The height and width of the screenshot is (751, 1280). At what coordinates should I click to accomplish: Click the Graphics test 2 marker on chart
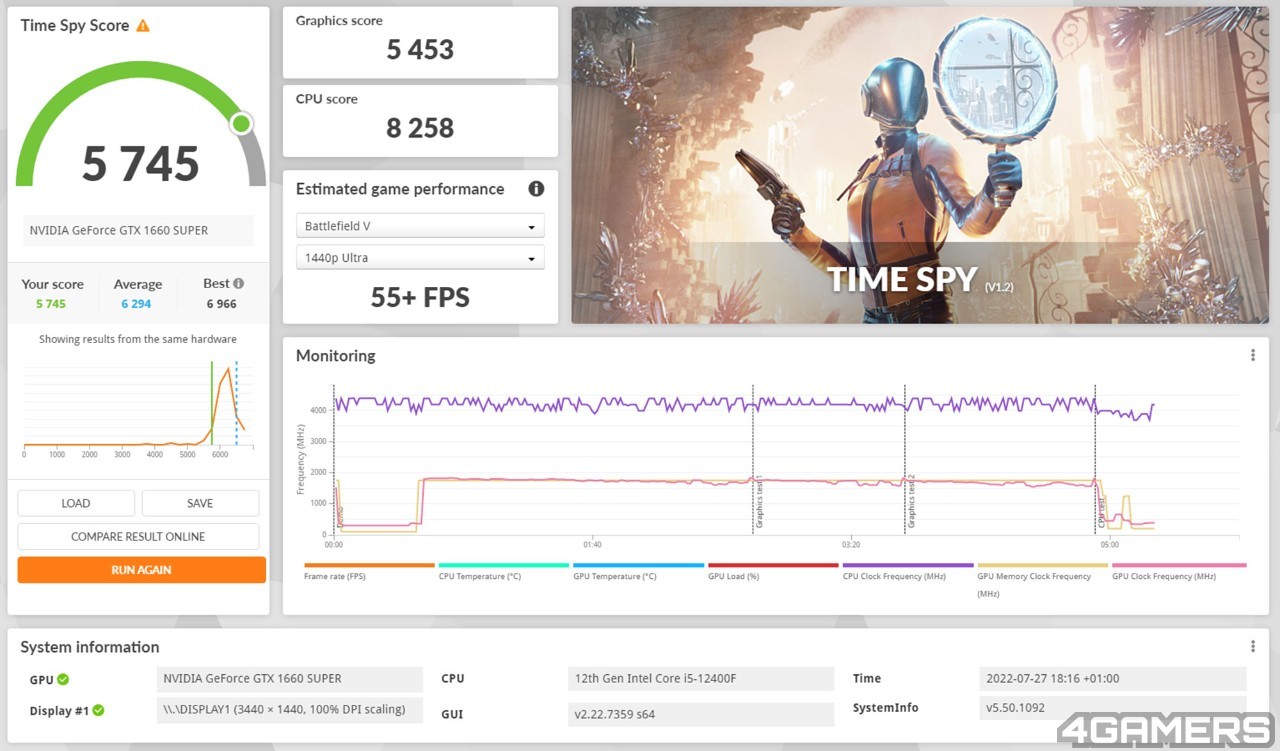[x=910, y=500]
